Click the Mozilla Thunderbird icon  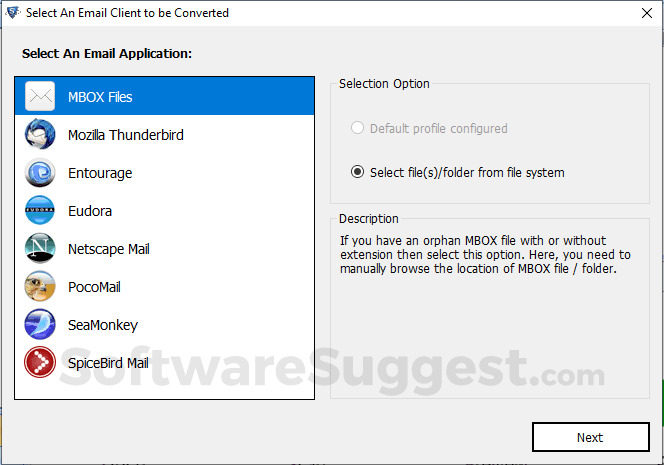40,135
